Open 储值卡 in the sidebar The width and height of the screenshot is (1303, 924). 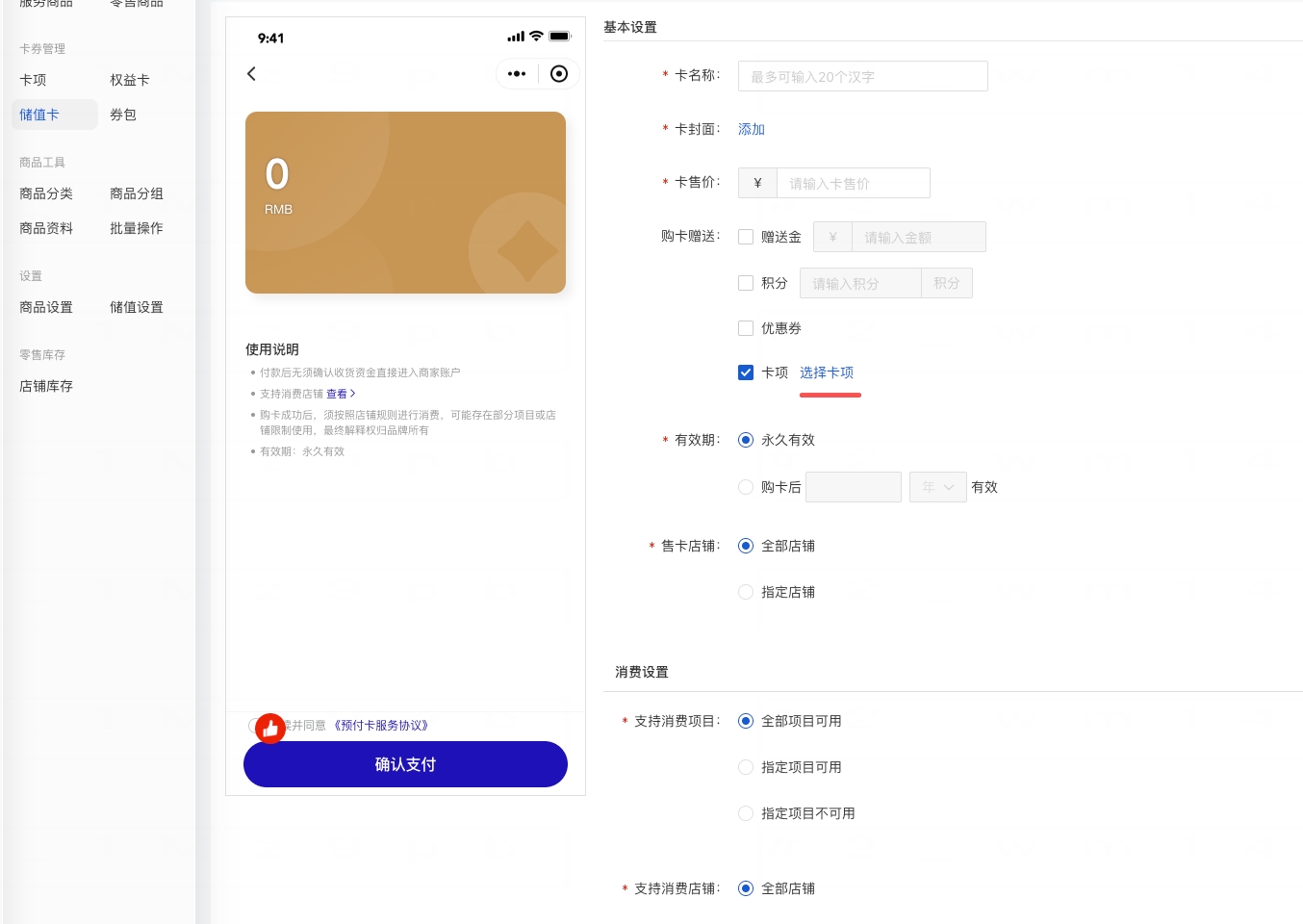[x=55, y=115]
